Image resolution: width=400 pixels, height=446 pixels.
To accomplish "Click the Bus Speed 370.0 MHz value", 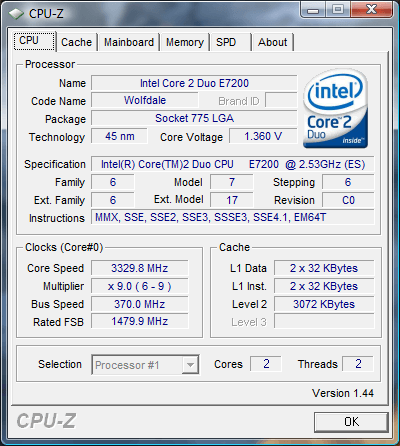I will (140, 304).
